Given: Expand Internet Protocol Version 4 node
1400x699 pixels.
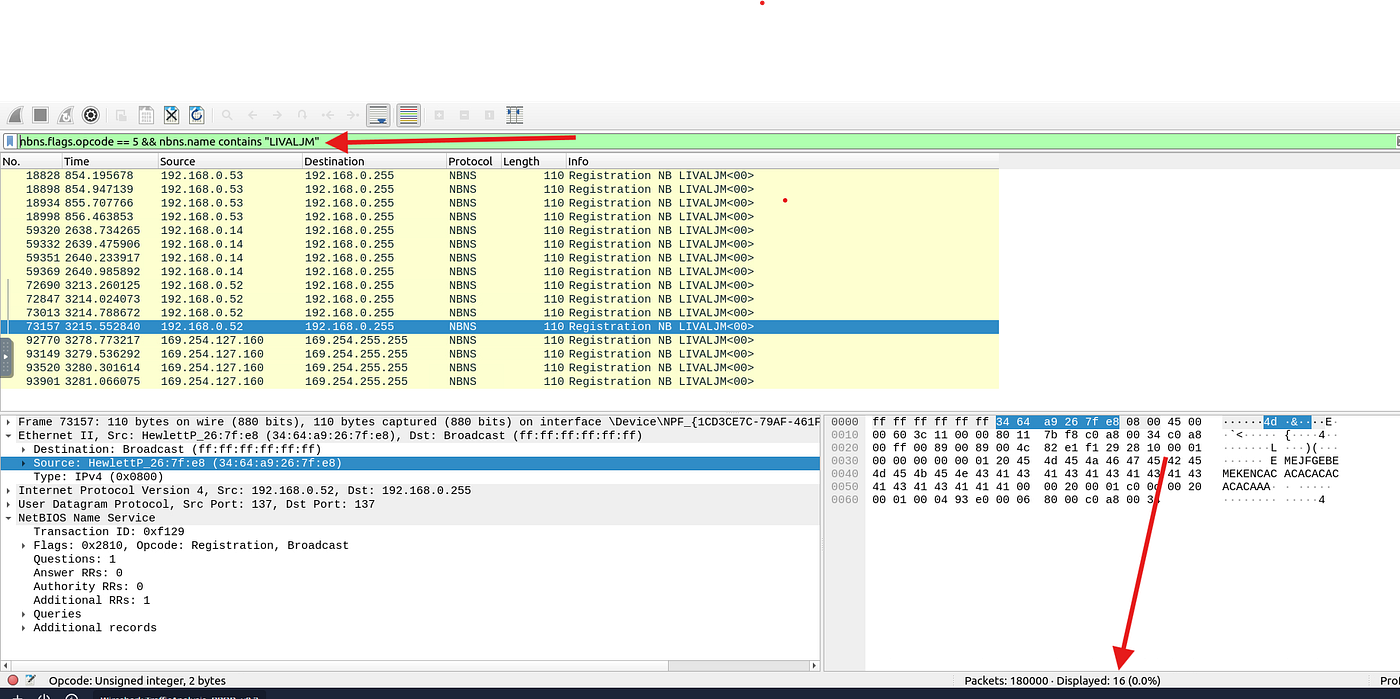Looking at the screenshot, I should click(x=8, y=491).
